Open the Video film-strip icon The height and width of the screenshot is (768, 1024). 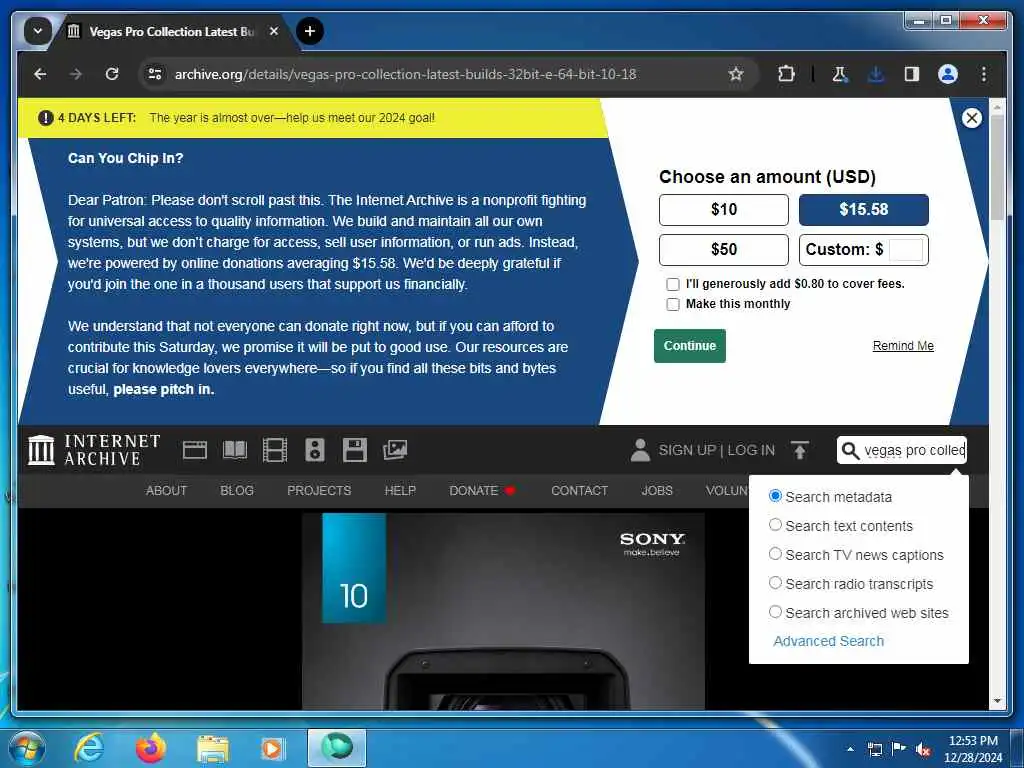click(x=275, y=450)
